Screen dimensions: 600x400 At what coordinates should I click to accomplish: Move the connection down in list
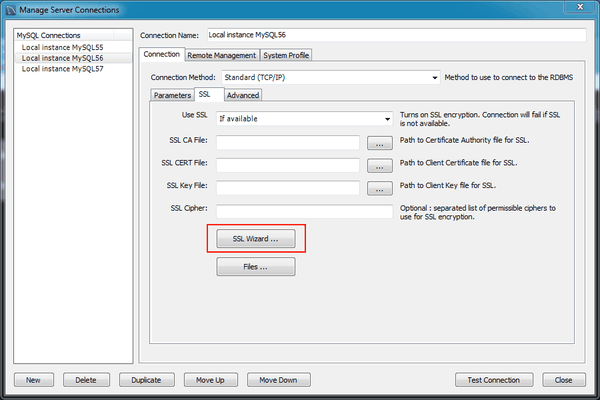click(x=279, y=380)
